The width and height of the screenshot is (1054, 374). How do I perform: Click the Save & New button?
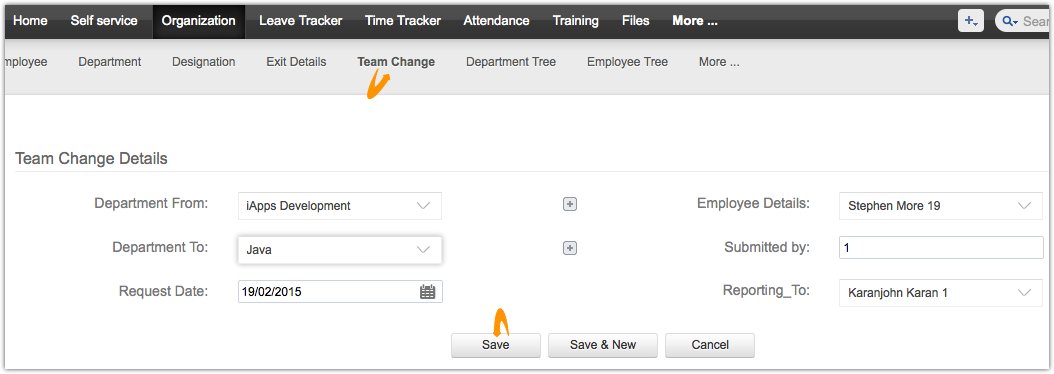coord(603,345)
